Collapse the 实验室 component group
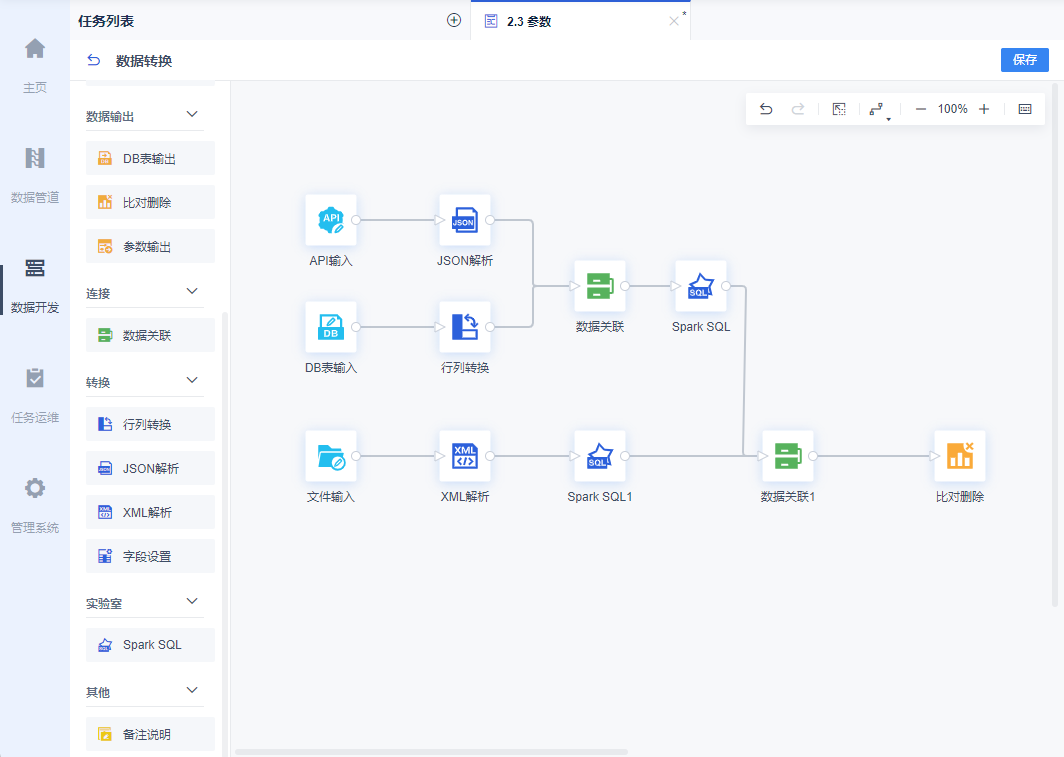 [192, 602]
